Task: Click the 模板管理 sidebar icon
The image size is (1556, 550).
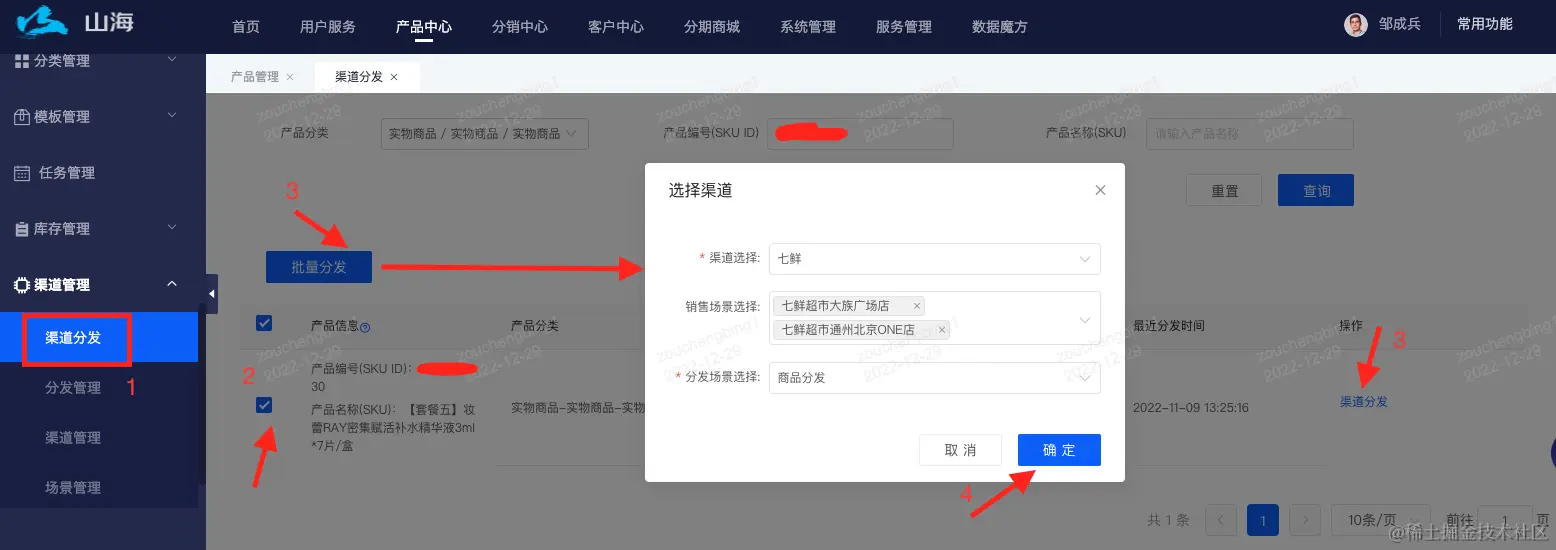Action: tap(22, 117)
